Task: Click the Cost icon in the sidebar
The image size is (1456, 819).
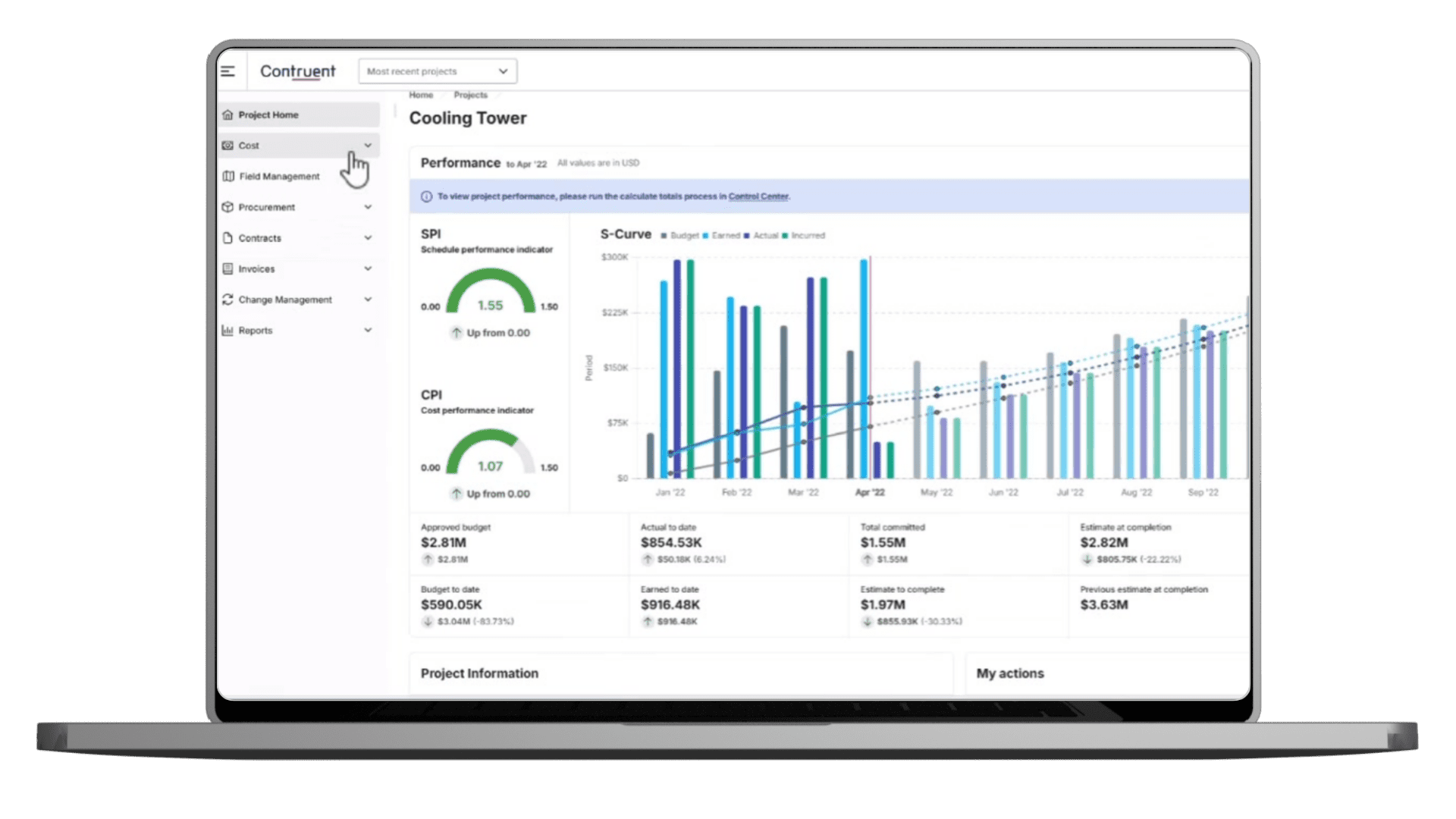Action: pyautogui.click(x=227, y=146)
